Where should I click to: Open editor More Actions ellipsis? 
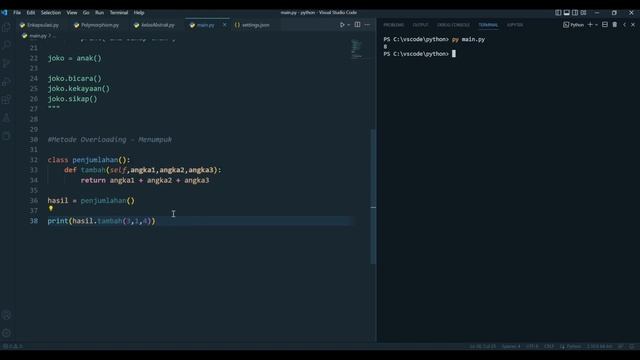tap(367, 25)
